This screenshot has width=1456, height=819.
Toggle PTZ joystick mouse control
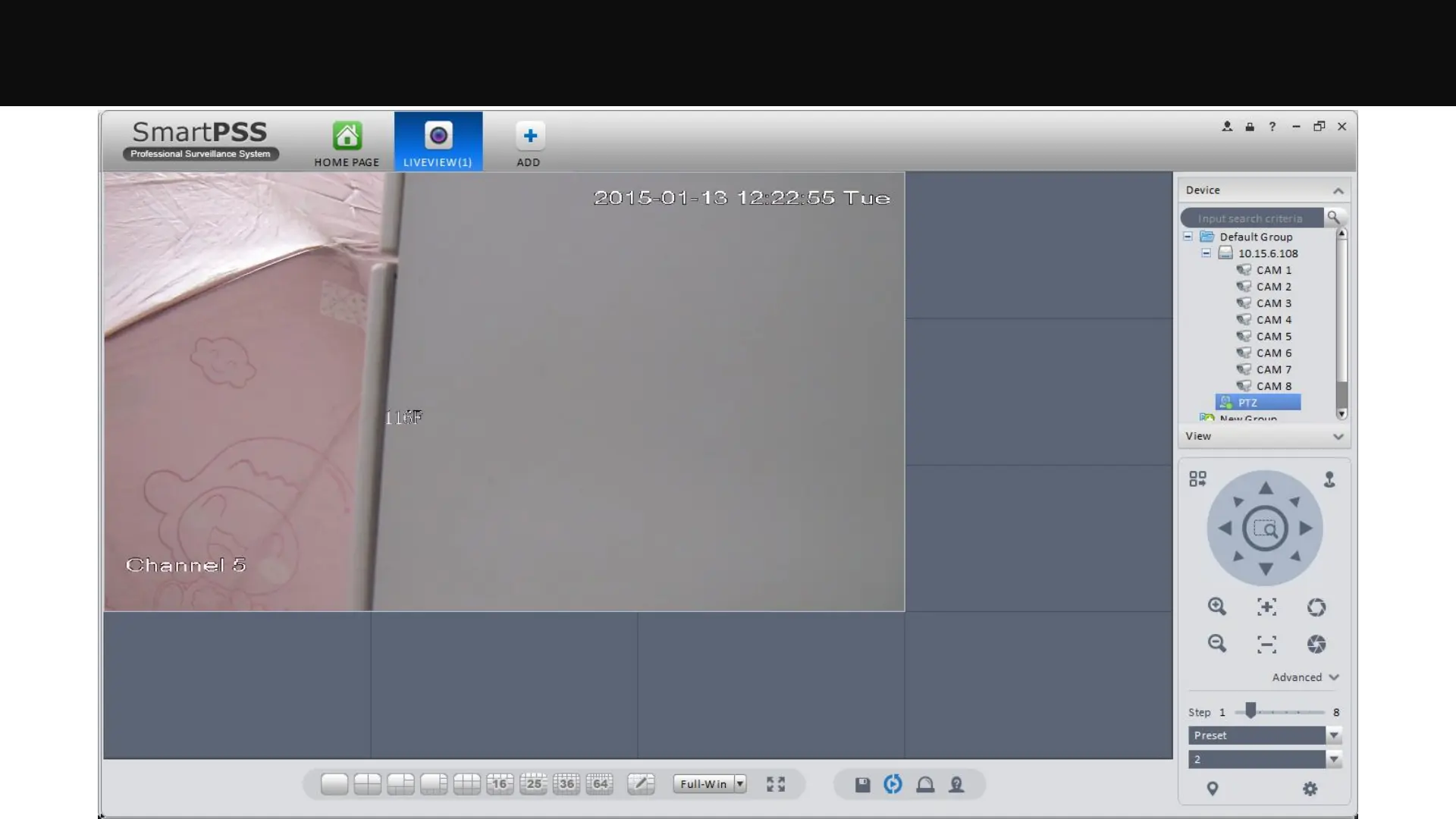1329,479
